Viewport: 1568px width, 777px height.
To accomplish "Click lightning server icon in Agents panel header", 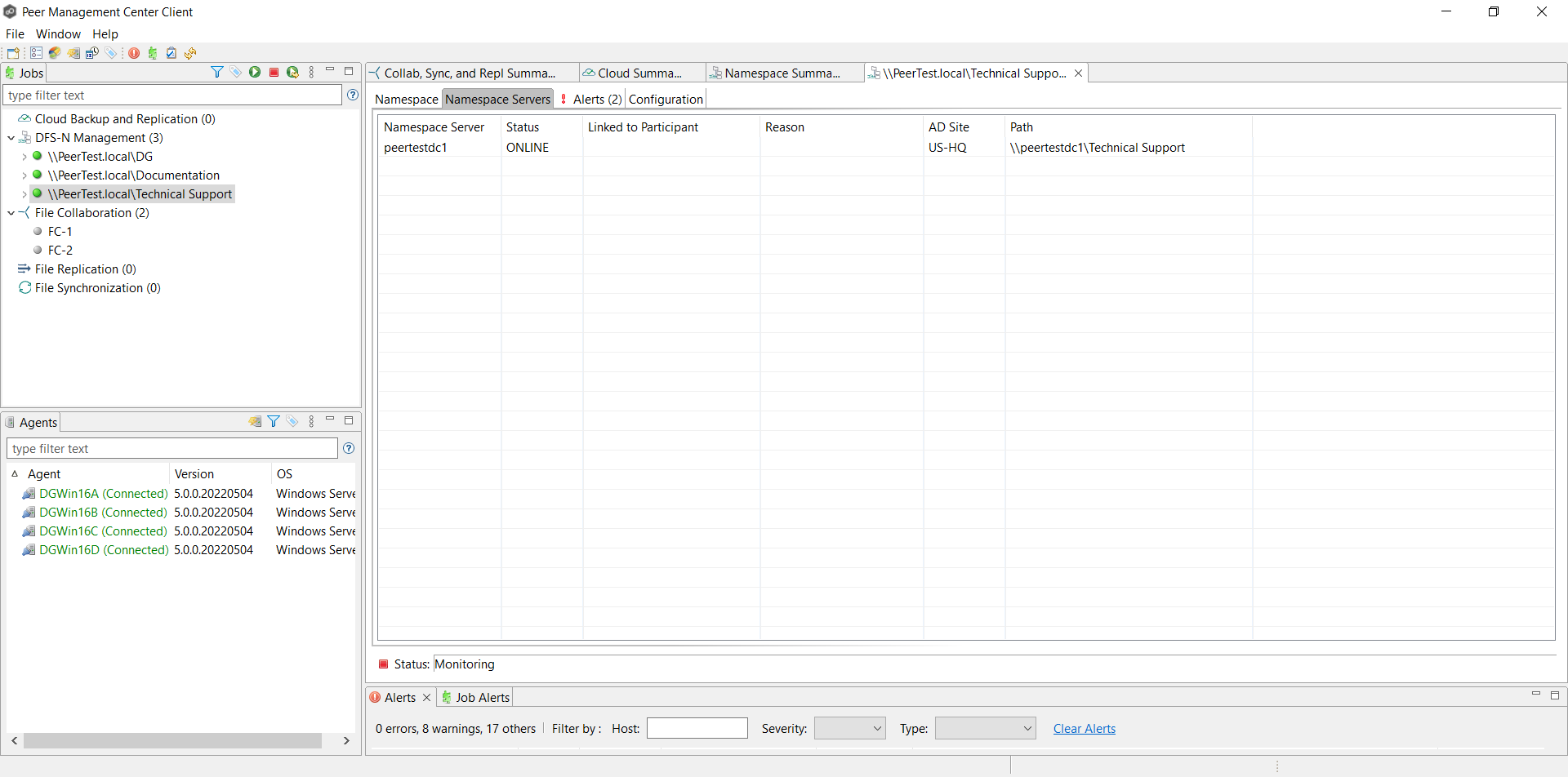I will [x=255, y=422].
